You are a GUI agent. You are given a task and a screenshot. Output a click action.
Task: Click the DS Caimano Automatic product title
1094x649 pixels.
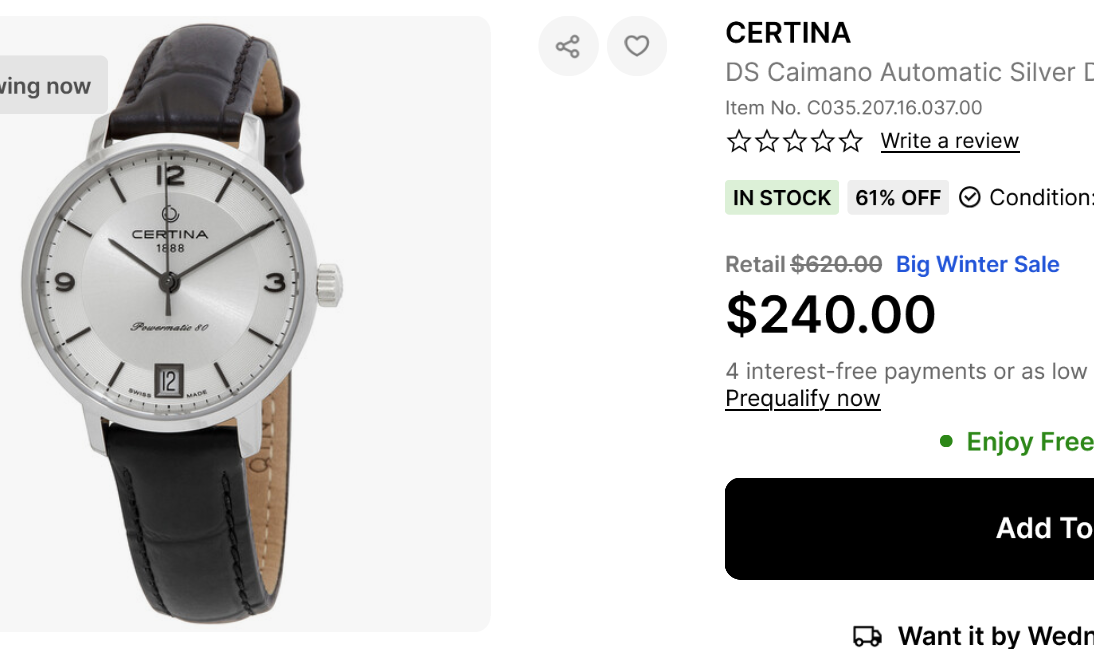[x=909, y=72]
